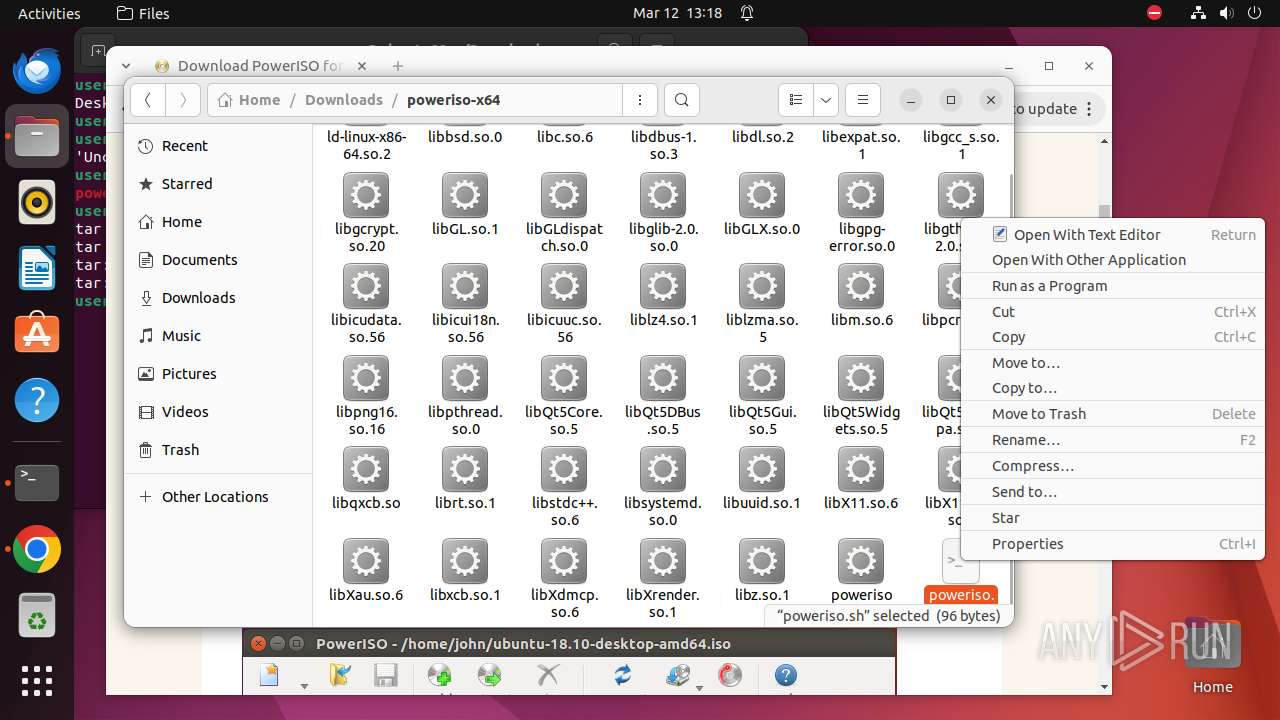The width and height of the screenshot is (1280, 720).
Task: Open Properties from context menu
Action: click(x=1112, y=544)
